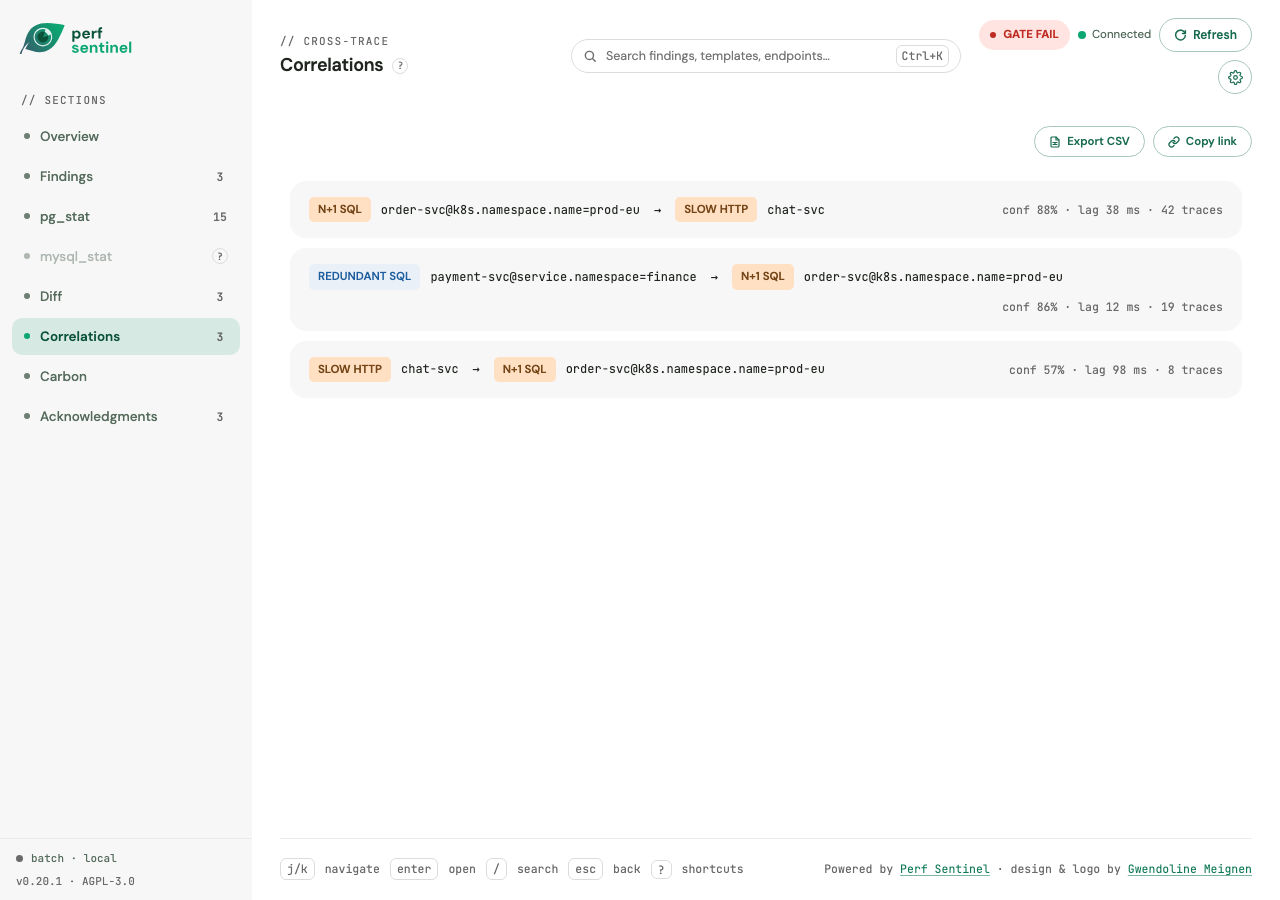Click the N+1 SQL tag in the 8 traces row
This screenshot has height=900, width=1280.
[x=525, y=369]
